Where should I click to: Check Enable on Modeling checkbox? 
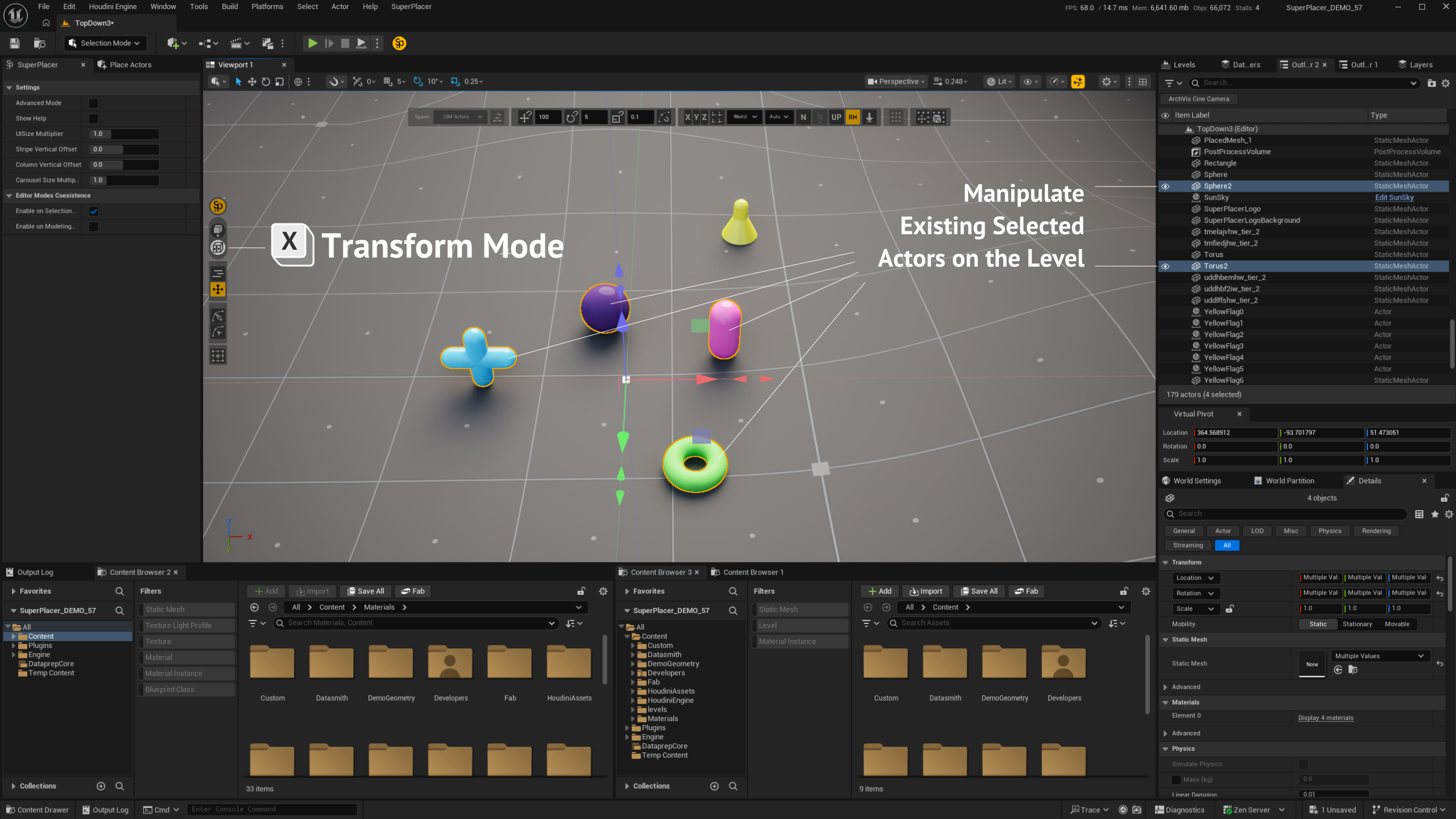point(93,226)
